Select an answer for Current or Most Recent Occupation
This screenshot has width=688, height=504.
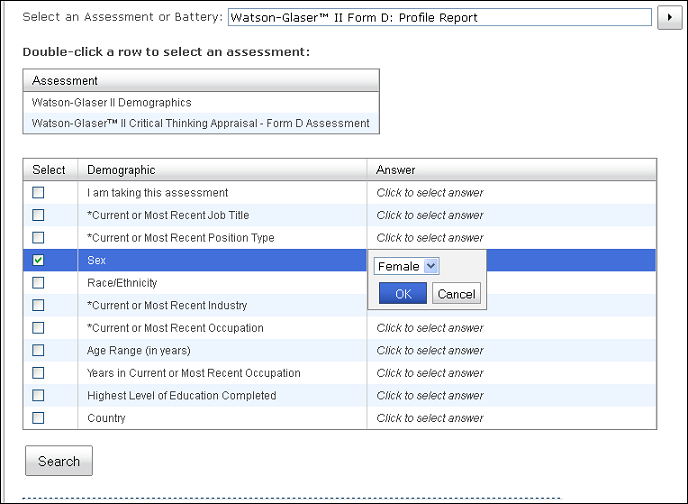coord(430,328)
